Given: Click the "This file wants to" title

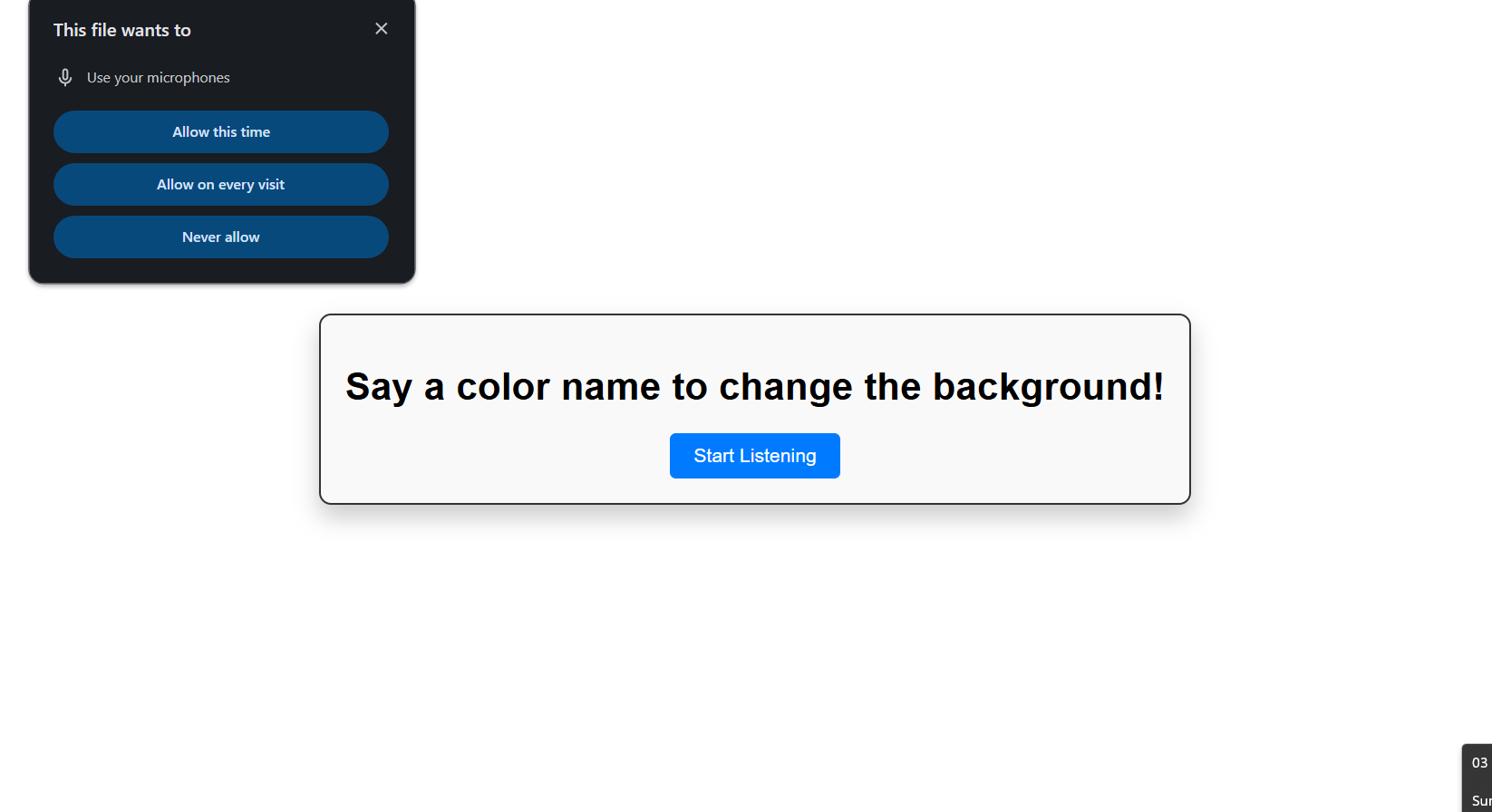Looking at the screenshot, I should click(122, 30).
